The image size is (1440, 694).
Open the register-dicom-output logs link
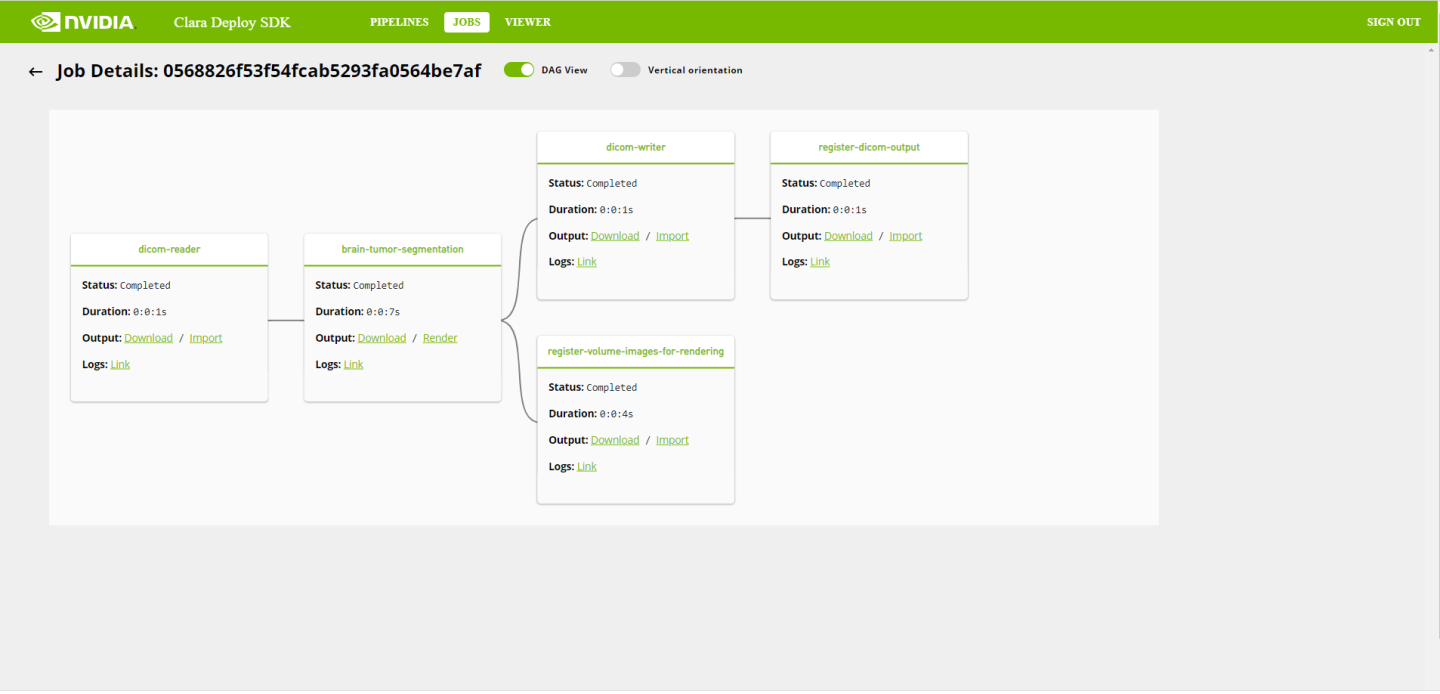[x=820, y=262]
